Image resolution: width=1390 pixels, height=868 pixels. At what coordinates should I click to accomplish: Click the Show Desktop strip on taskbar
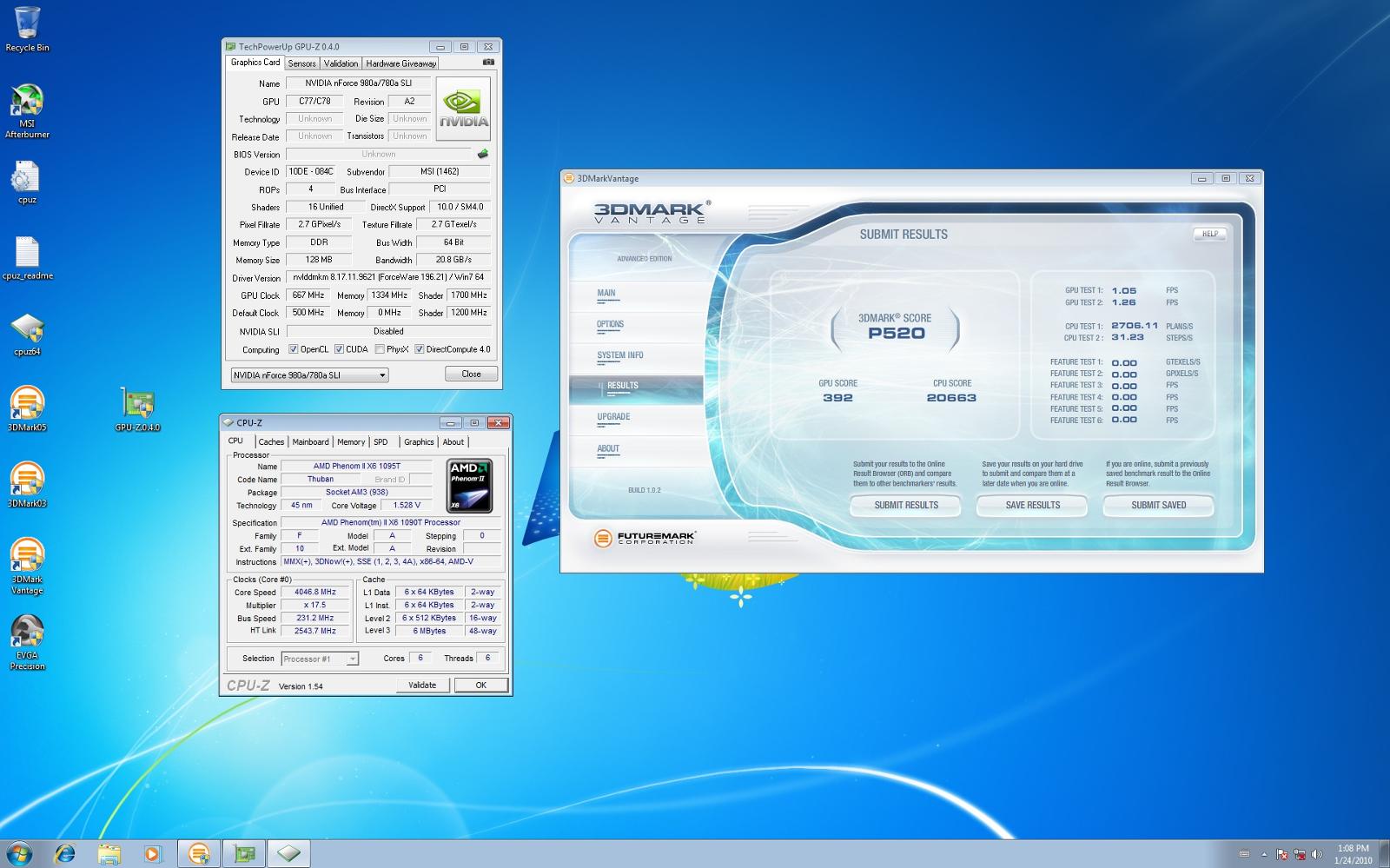click(x=1384, y=854)
